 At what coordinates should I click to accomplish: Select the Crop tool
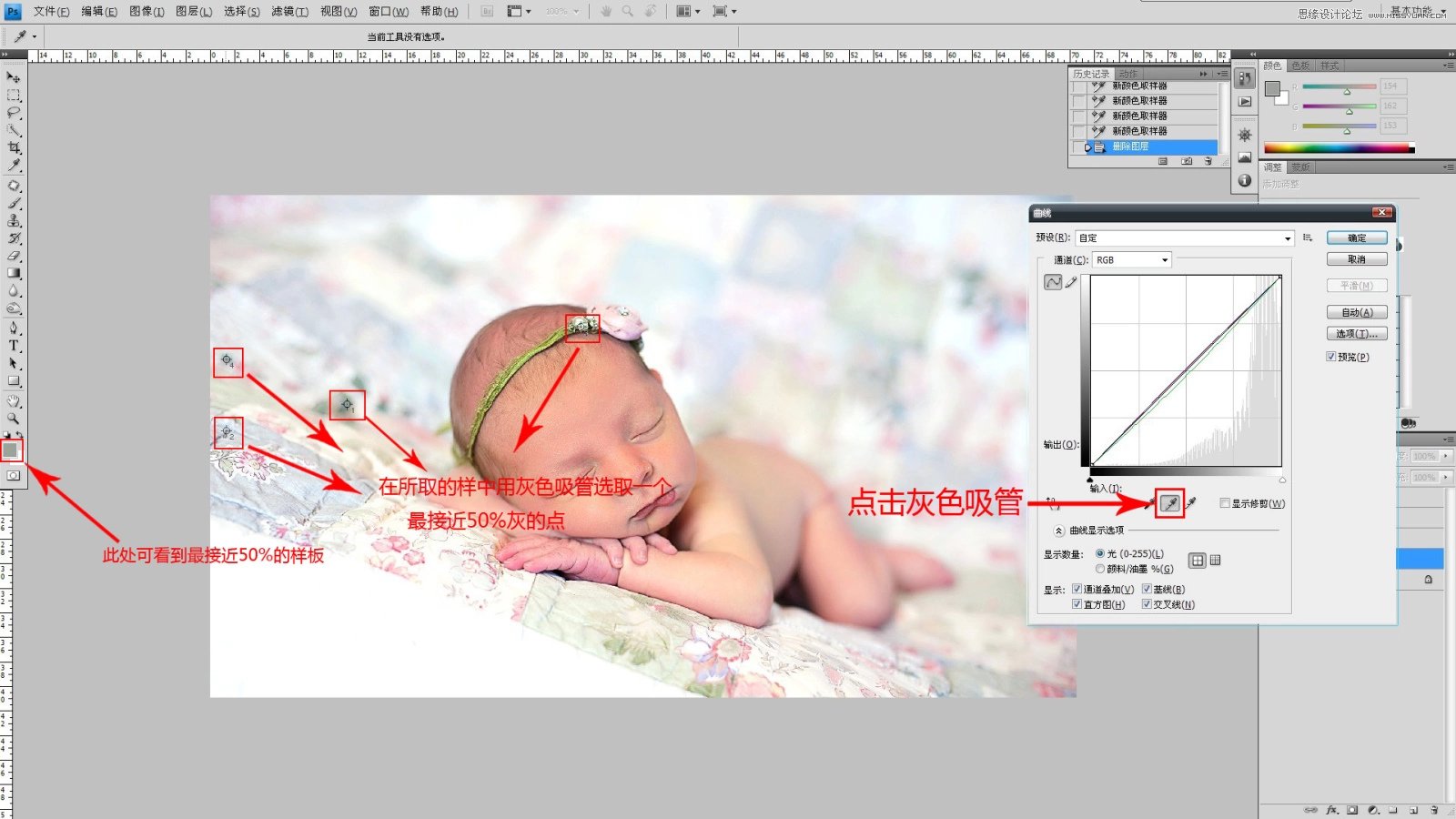pos(13,147)
